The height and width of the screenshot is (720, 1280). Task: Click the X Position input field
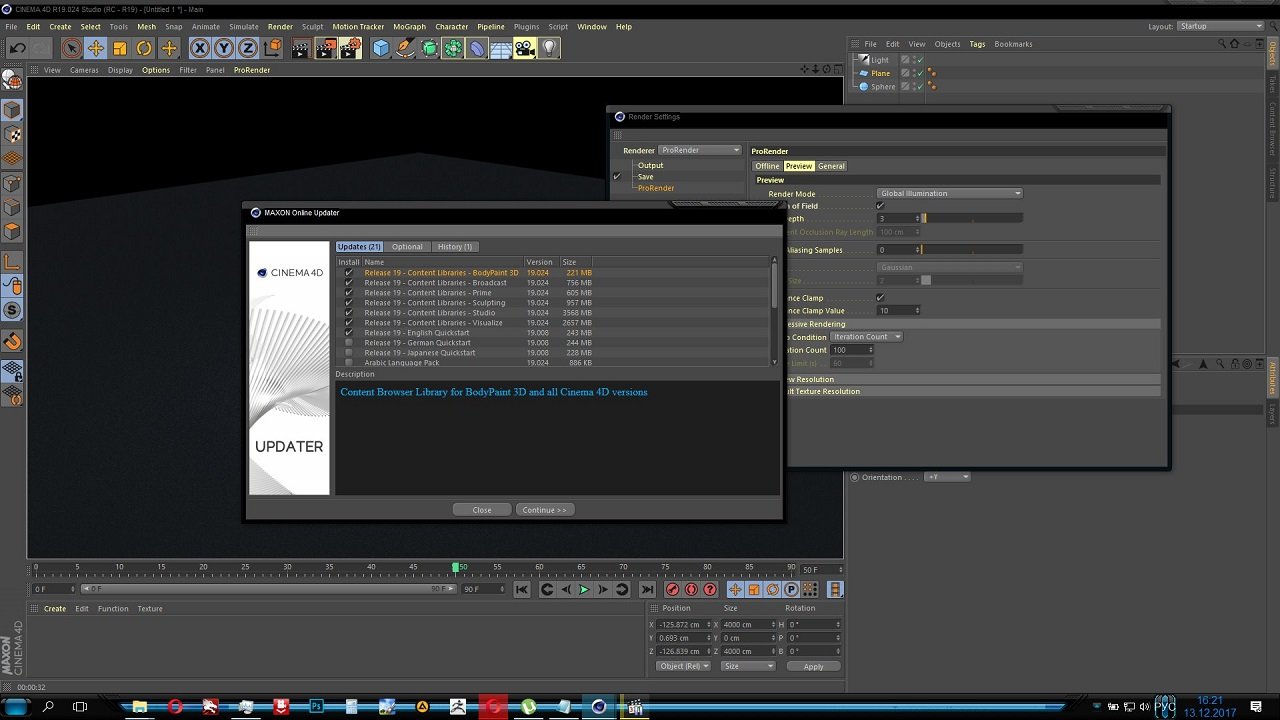click(680, 624)
